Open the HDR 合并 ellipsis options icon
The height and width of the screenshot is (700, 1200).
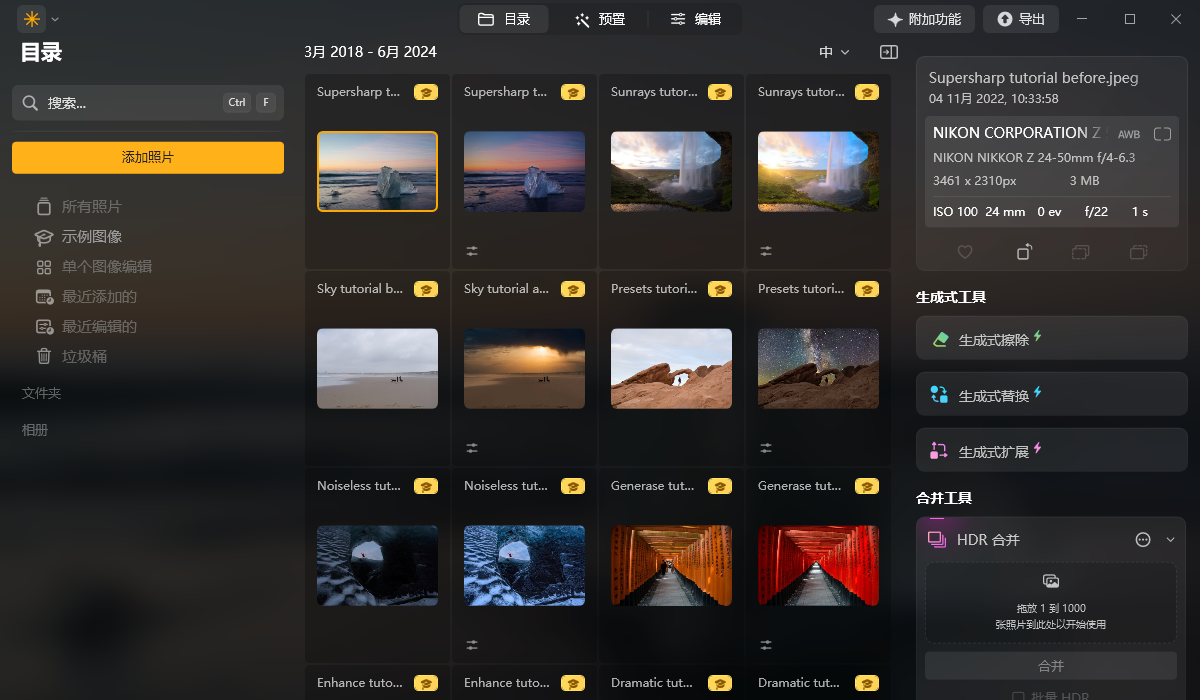coord(1143,539)
